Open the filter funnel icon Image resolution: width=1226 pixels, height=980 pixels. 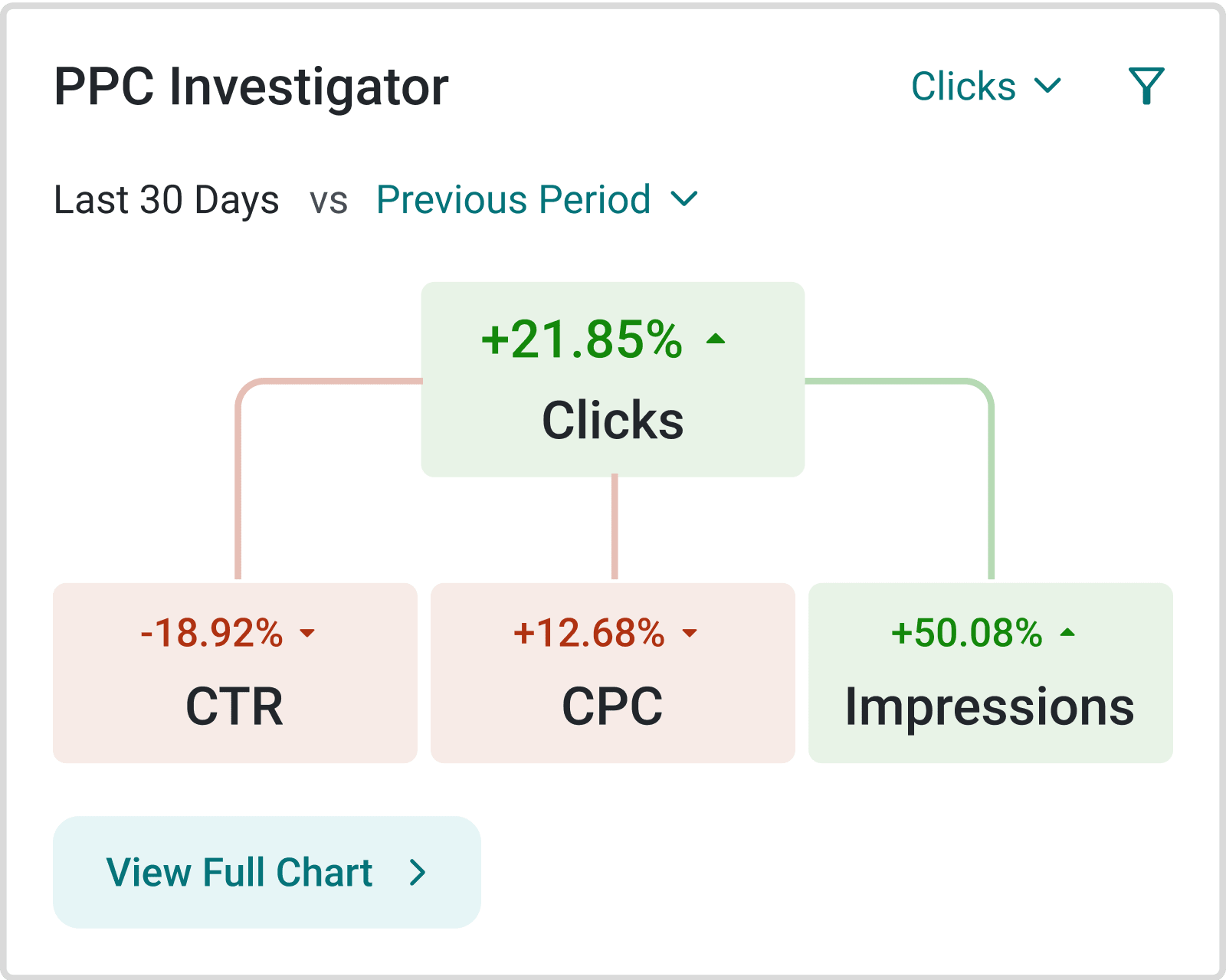tap(1146, 86)
